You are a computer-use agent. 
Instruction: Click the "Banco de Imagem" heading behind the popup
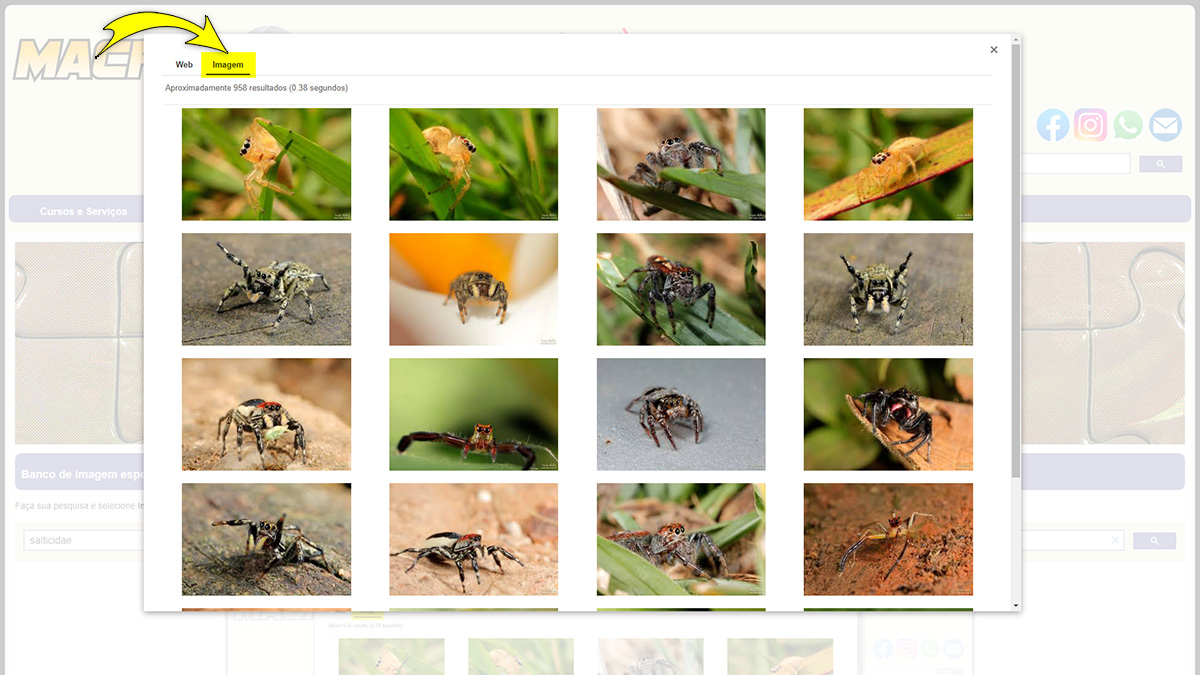[82, 473]
